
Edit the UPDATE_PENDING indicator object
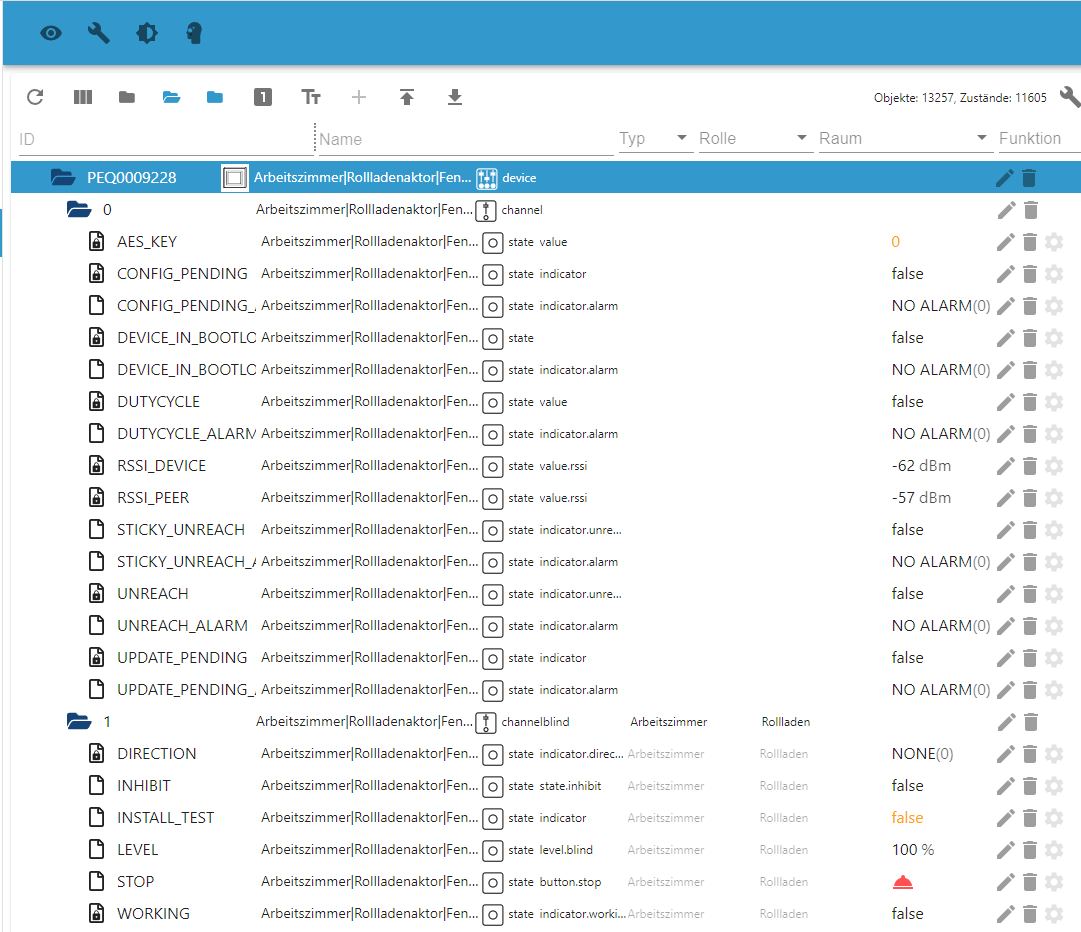[x=1006, y=658]
